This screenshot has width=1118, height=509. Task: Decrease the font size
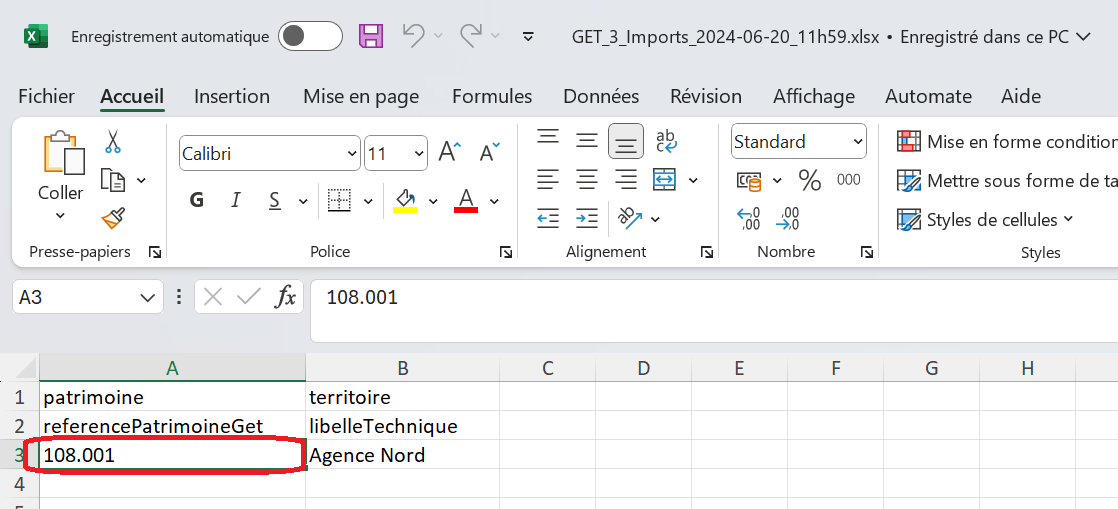[x=489, y=152]
